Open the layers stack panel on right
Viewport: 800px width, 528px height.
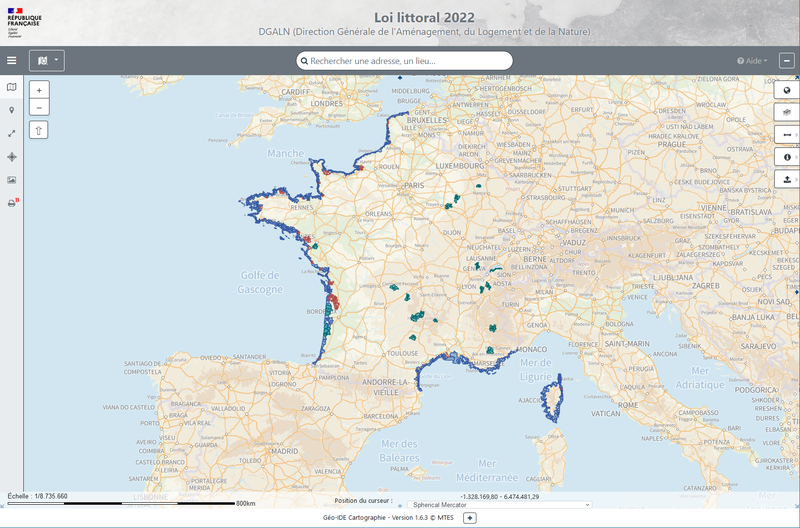pyautogui.click(x=787, y=113)
